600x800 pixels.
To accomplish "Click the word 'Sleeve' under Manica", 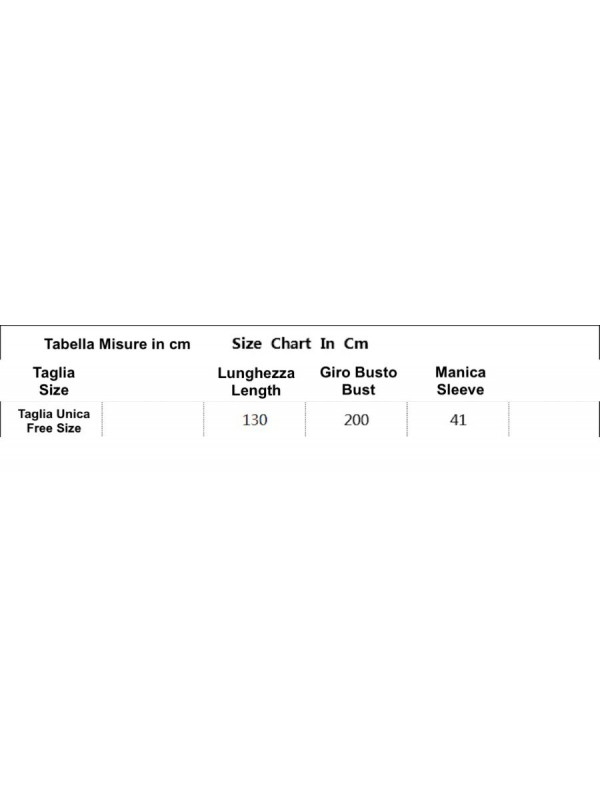I will pos(460,389).
